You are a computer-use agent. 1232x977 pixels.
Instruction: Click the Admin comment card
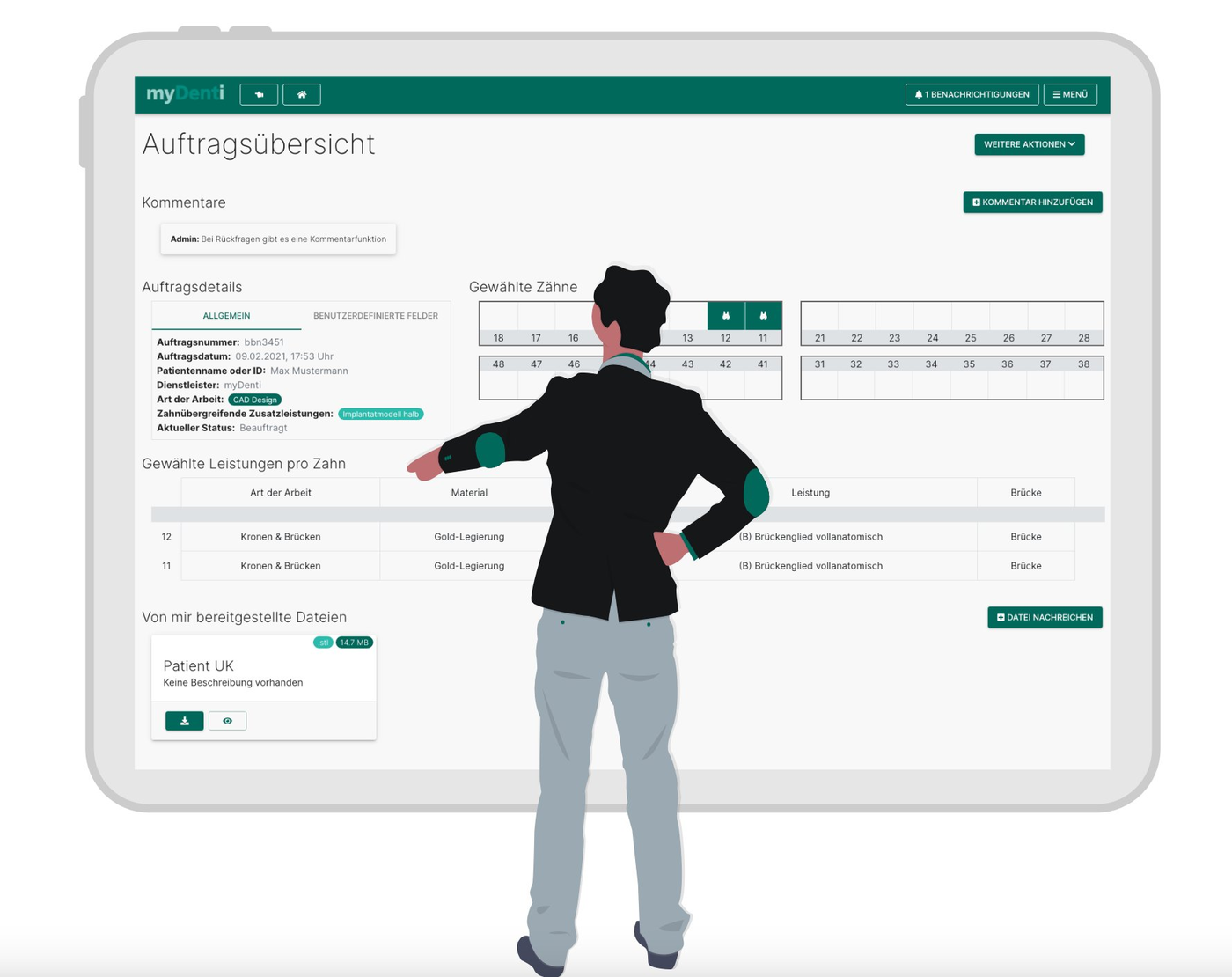point(278,239)
